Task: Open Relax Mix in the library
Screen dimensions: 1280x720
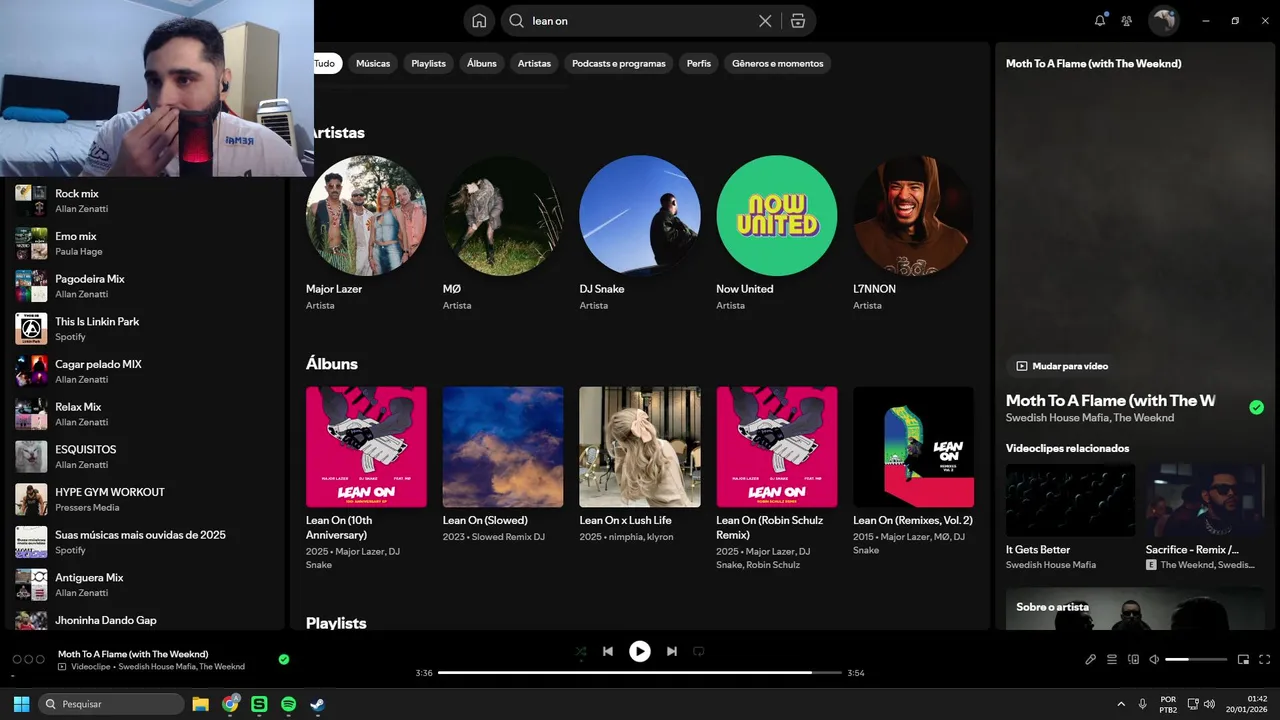Action: tap(145, 414)
